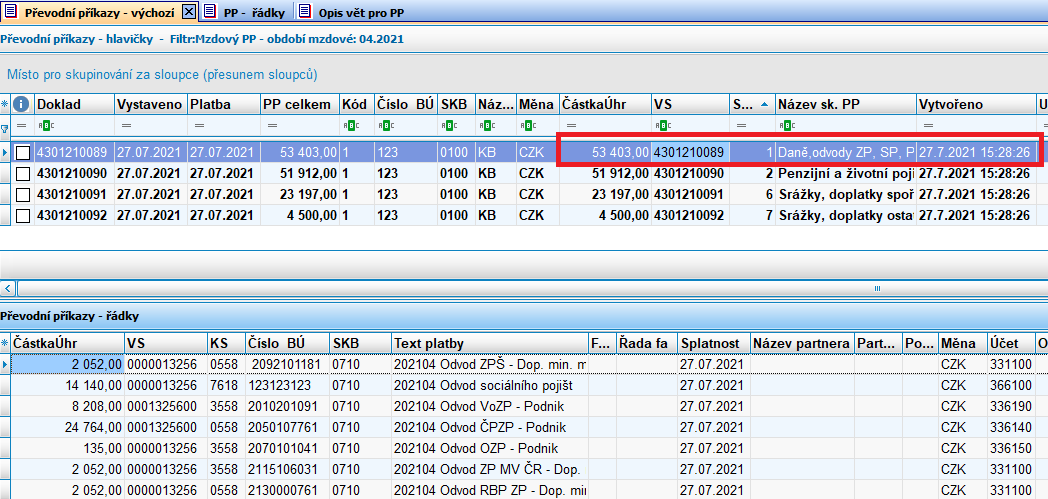Sort řádky grid by Účet header
Screen dimensions: 1048x499
click(x=1011, y=343)
